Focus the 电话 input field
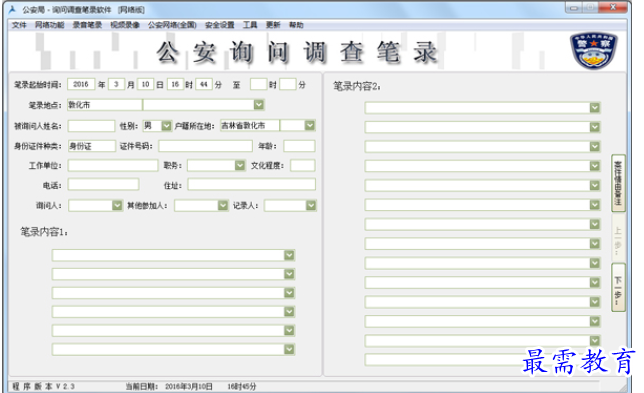The width and height of the screenshot is (644, 393). point(104,184)
